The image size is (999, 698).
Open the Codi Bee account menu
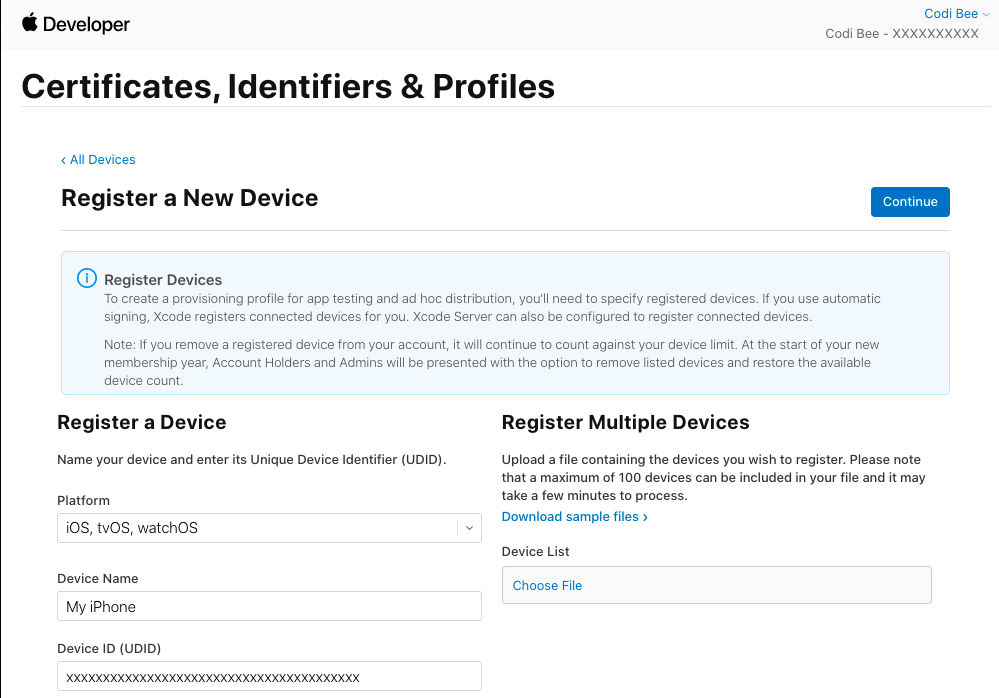[957, 14]
